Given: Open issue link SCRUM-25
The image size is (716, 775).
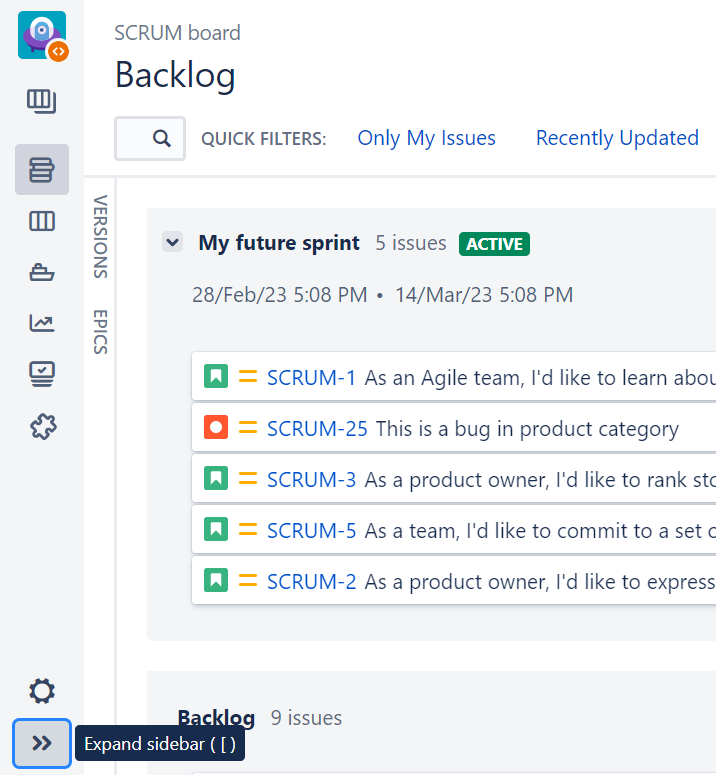Looking at the screenshot, I should click(x=316, y=429).
